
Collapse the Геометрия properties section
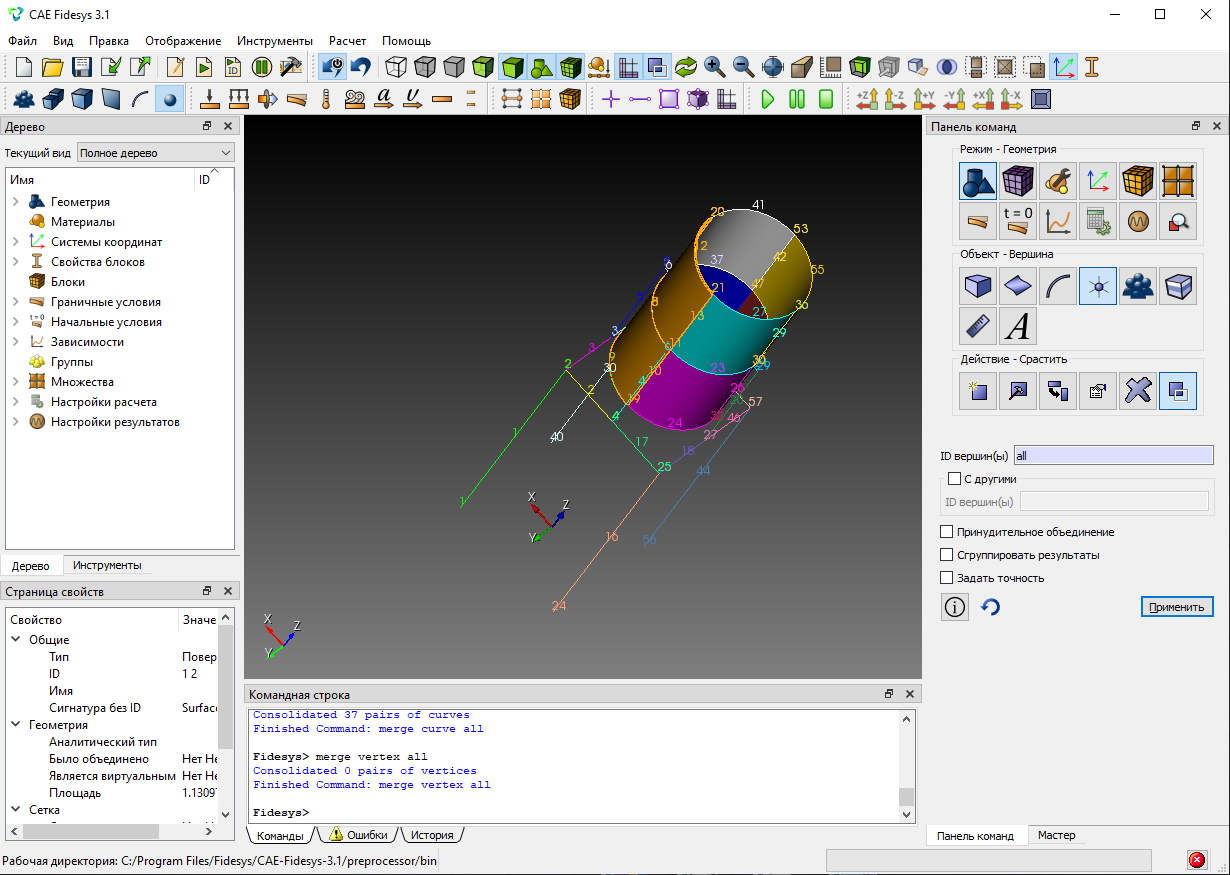click(16, 725)
